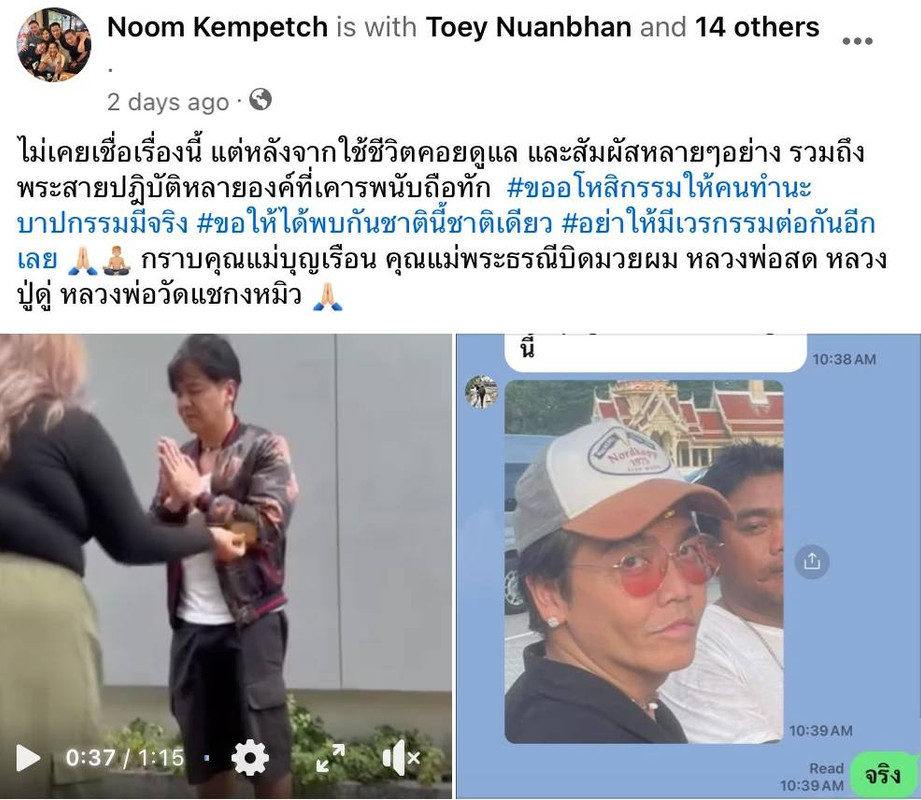Click the share icon beside chat photo

[x=811, y=562]
